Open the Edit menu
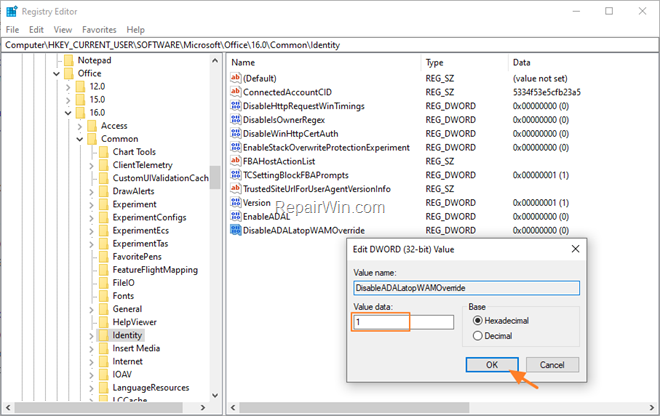 click(36, 29)
